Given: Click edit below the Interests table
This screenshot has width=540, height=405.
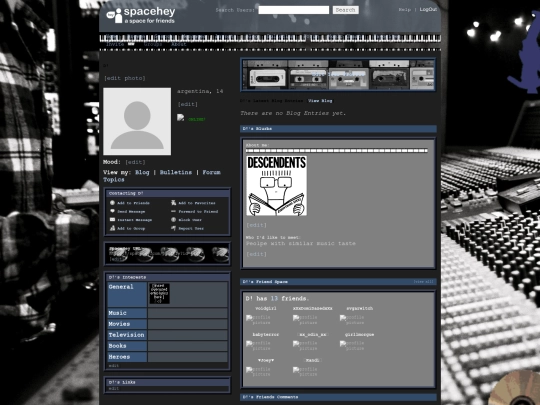Looking at the screenshot, I should click(x=114, y=366).
